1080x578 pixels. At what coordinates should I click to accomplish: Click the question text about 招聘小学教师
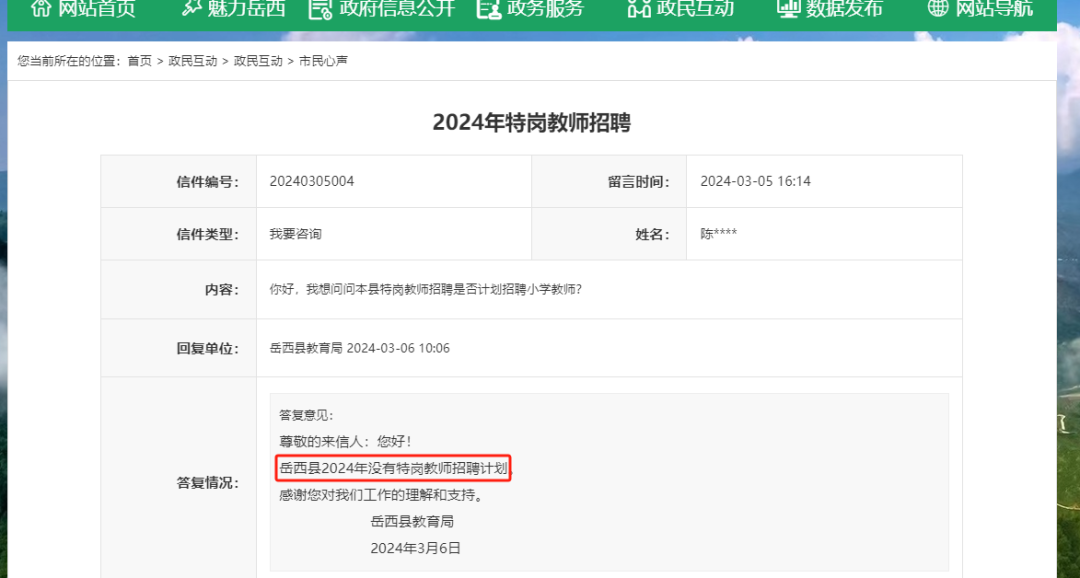click(x=426, y=289)
